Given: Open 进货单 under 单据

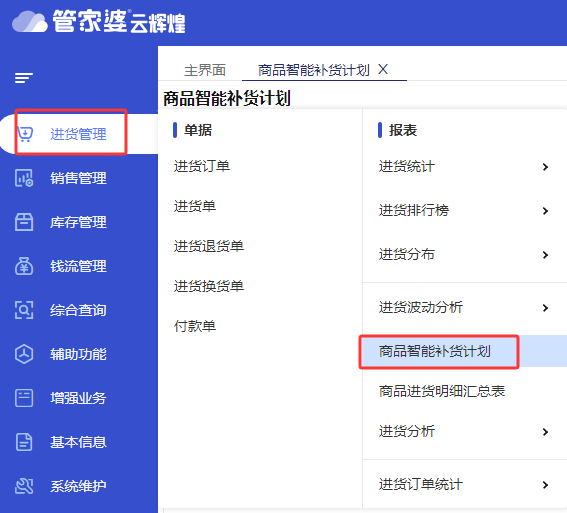Looking at the screenshot, I should 195,206.
